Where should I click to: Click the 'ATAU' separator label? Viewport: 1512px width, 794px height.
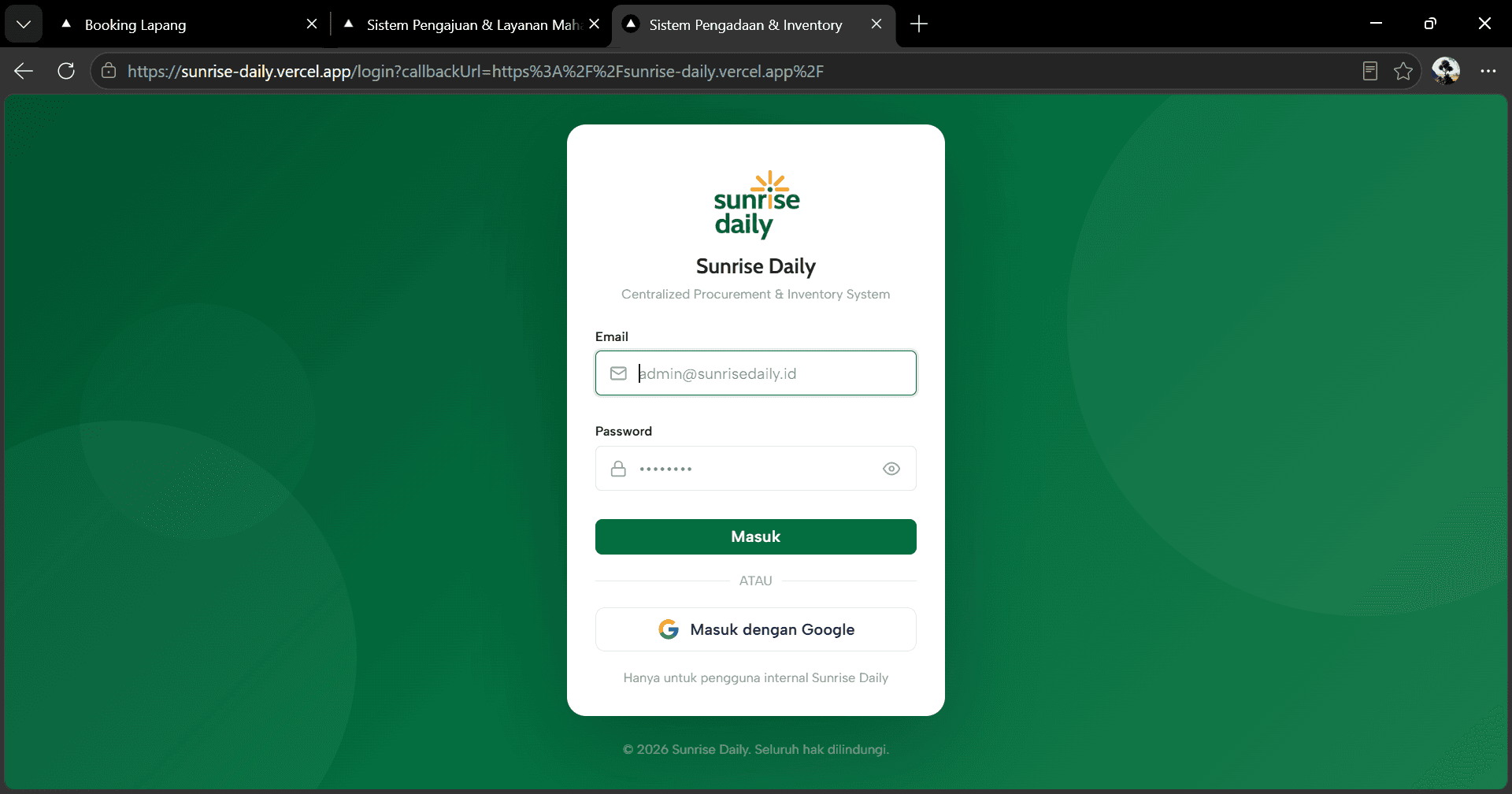click(x=756, y=581)
